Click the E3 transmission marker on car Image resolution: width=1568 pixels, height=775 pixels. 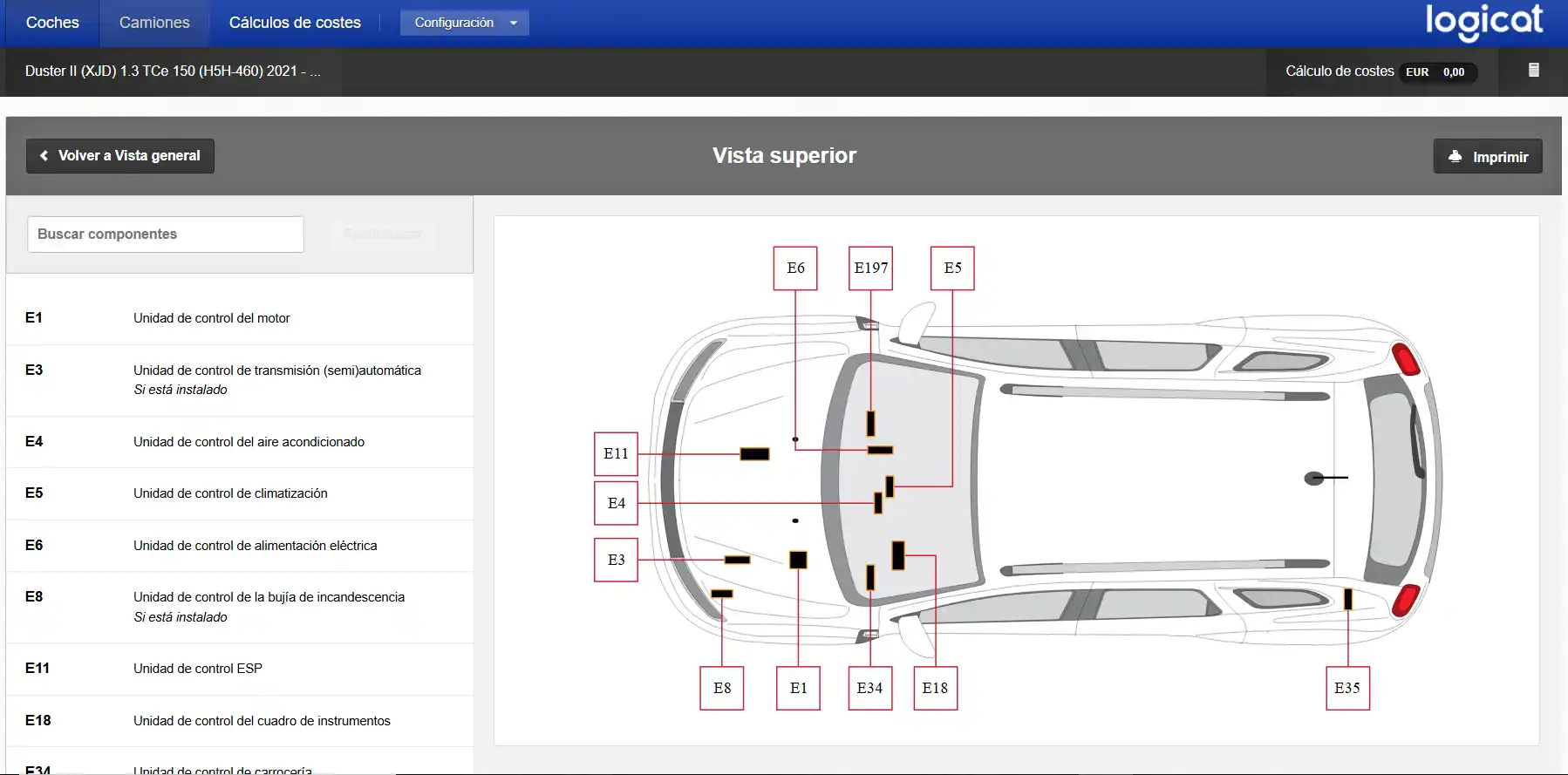(x=737, y=560)
